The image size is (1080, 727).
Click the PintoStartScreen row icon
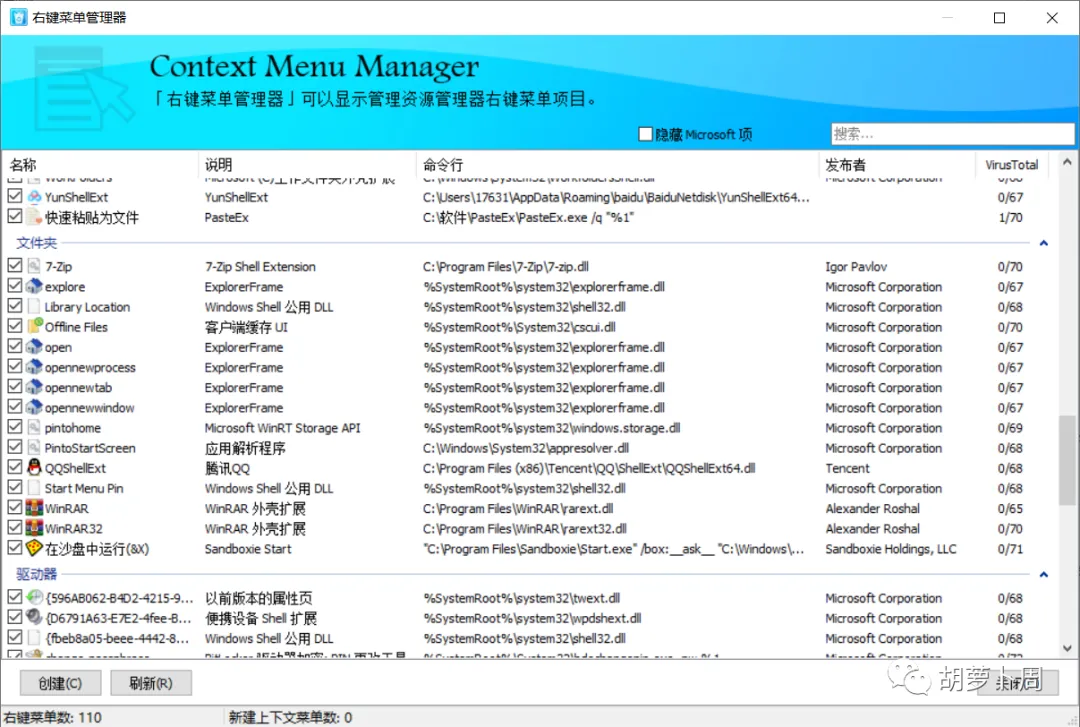34,447
